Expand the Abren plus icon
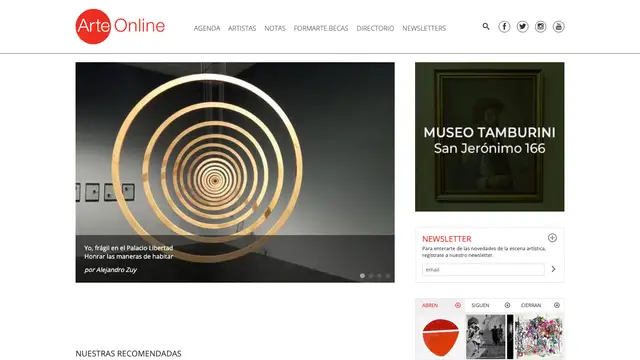The height and width of the screenshot is (360, 640). coord(458,305)
